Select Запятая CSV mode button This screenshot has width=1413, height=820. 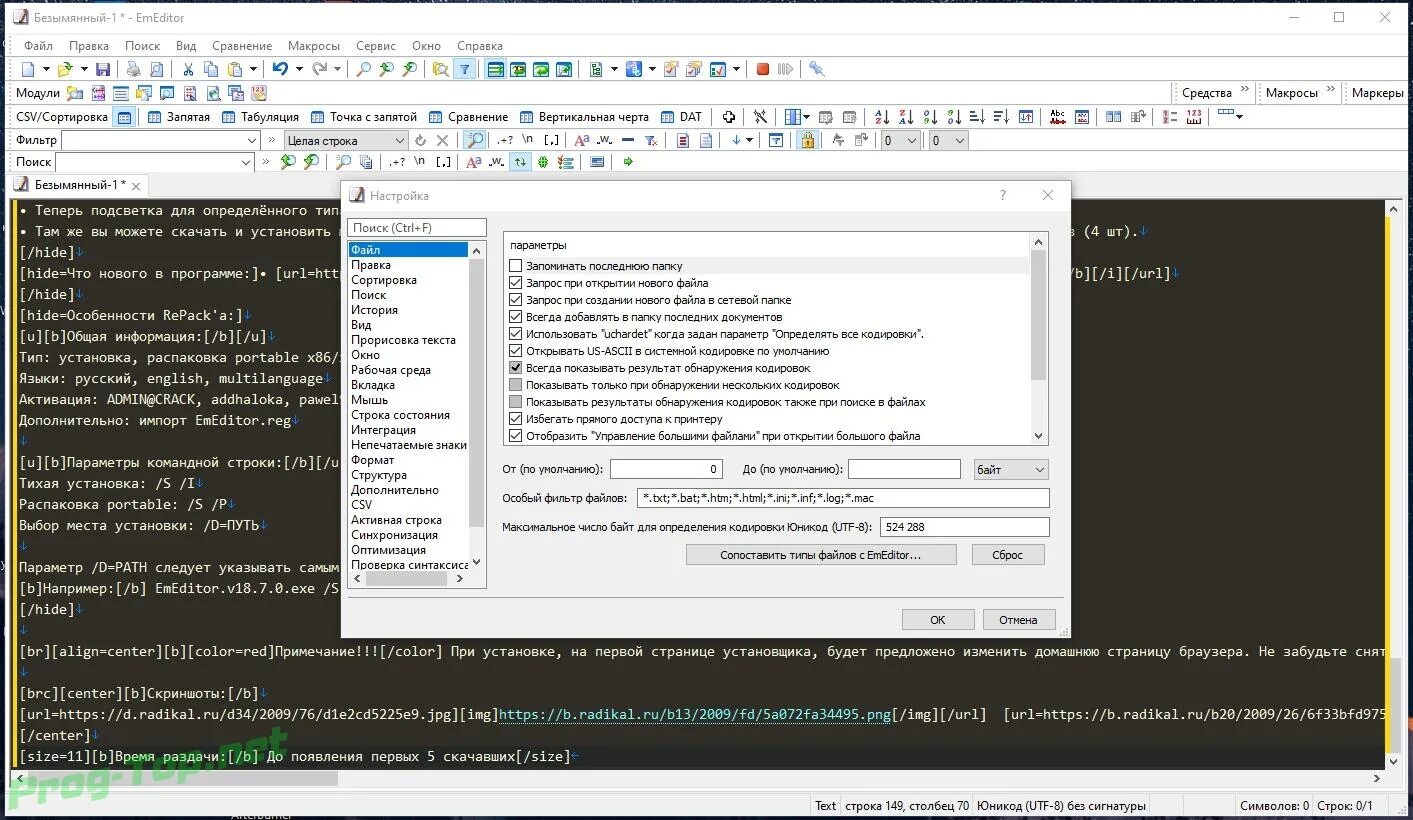pyautogui.click(x=178, y=117)
